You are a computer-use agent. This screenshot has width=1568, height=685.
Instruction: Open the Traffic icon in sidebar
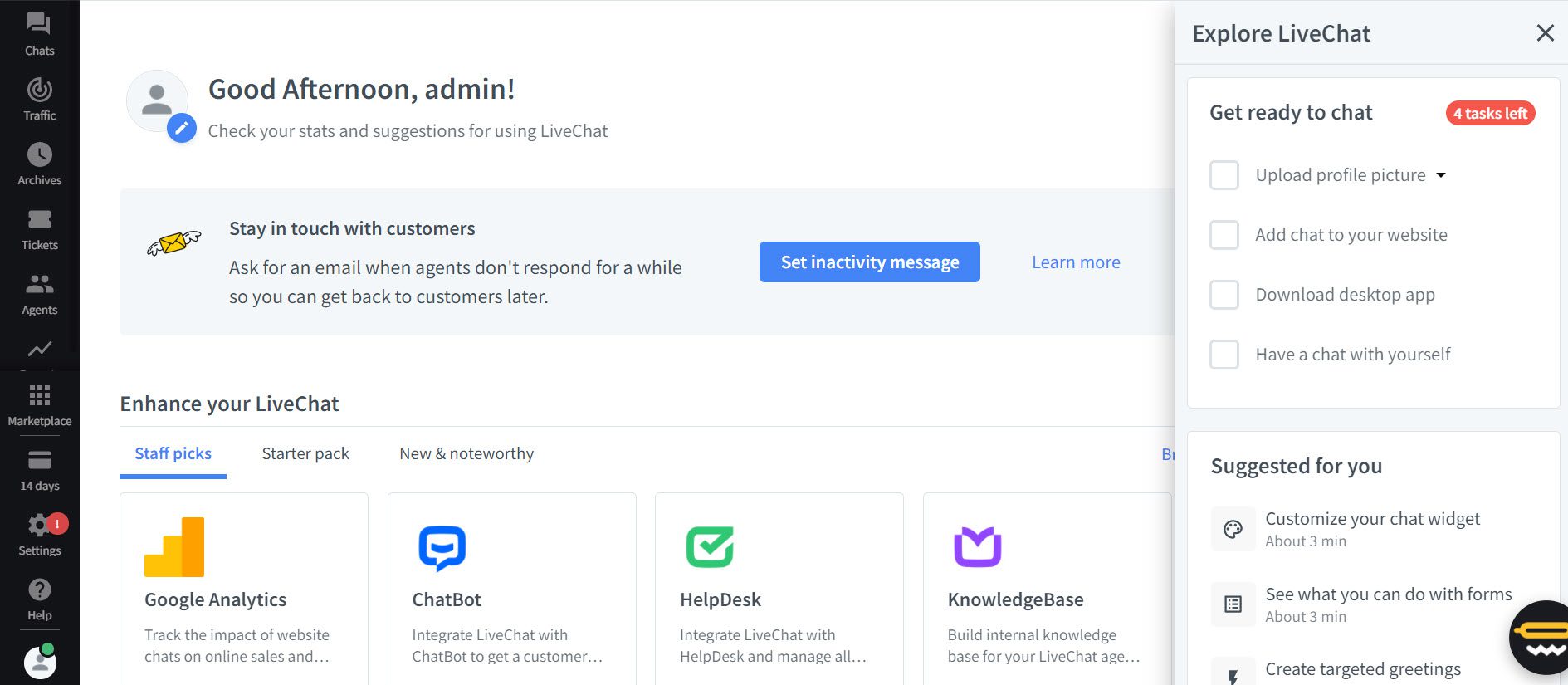pyautogui.click(x=39, y=98)
